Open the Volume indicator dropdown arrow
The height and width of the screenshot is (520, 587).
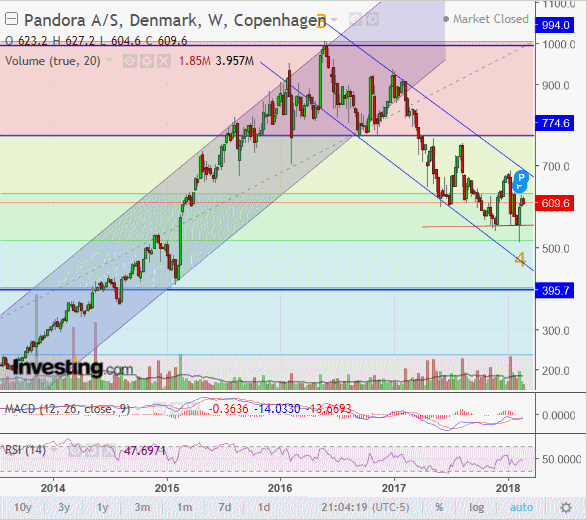109,60
